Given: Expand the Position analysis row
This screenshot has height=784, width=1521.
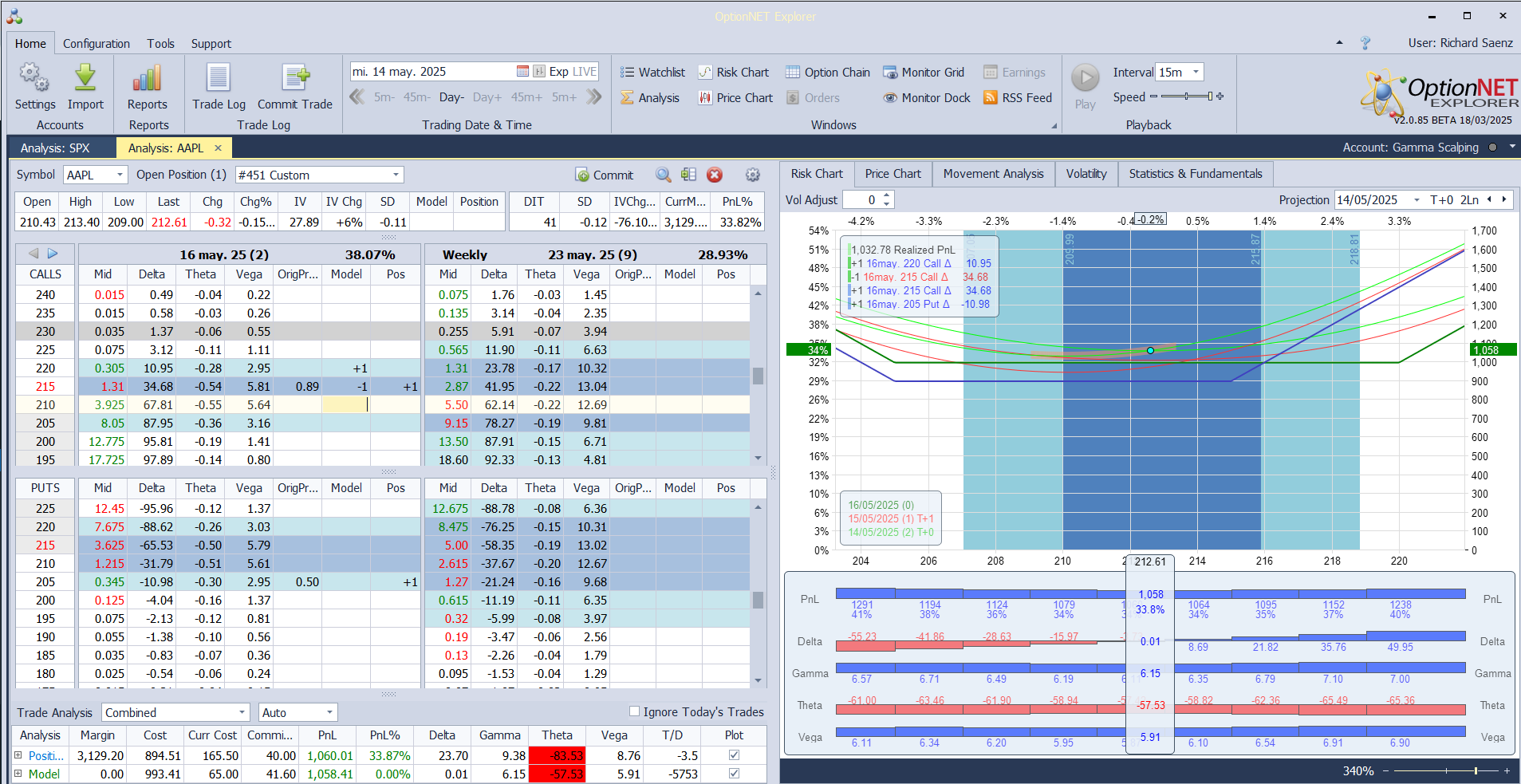Looking at the screenshot, I should [18, 755].
